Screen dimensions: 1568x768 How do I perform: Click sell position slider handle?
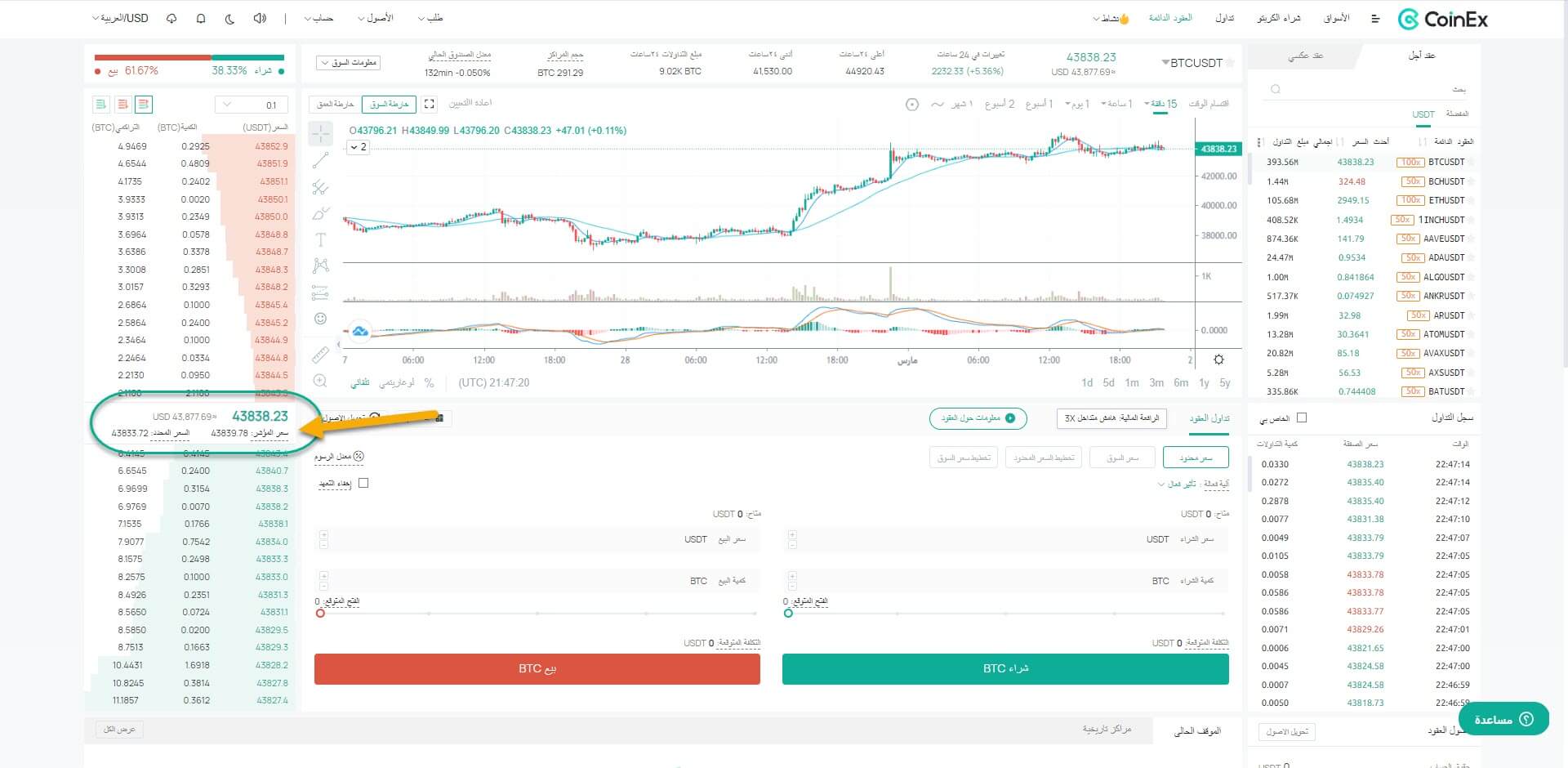(320, 613)
